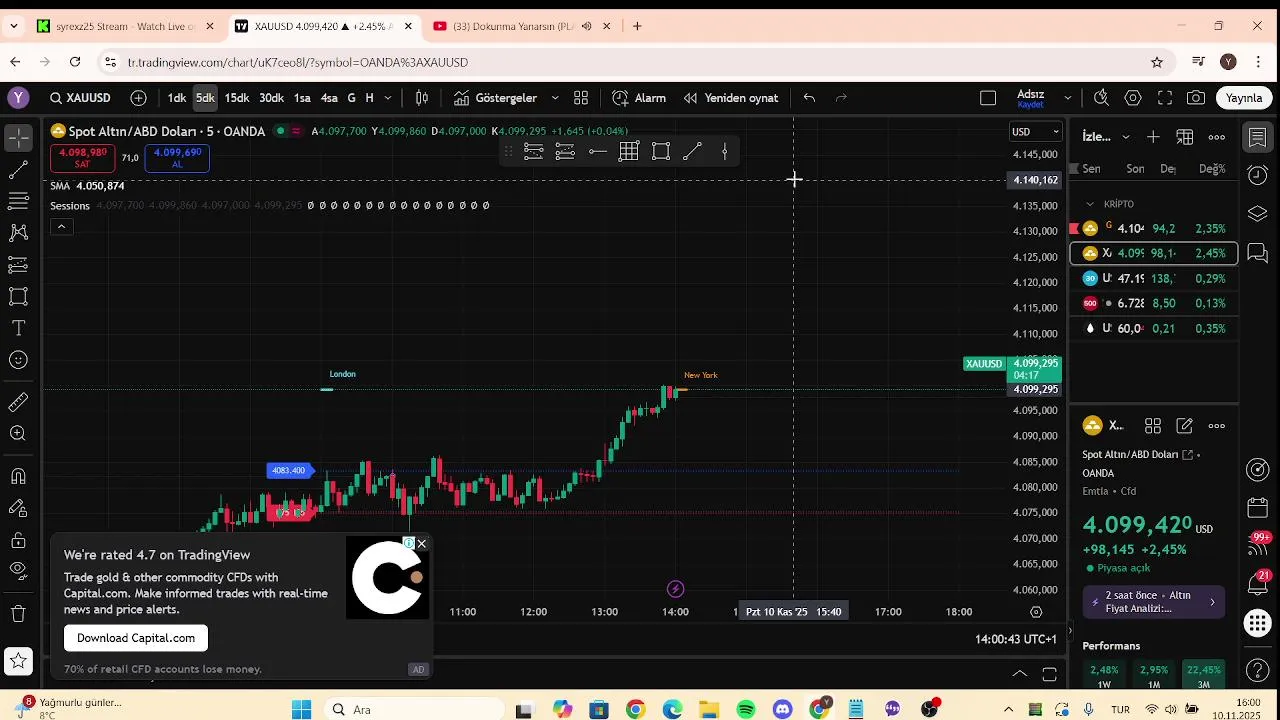Toggle magnet mode for drawings
This screenshot has width=1280, height=720.
pyautogui.click(x=18, y=476)
